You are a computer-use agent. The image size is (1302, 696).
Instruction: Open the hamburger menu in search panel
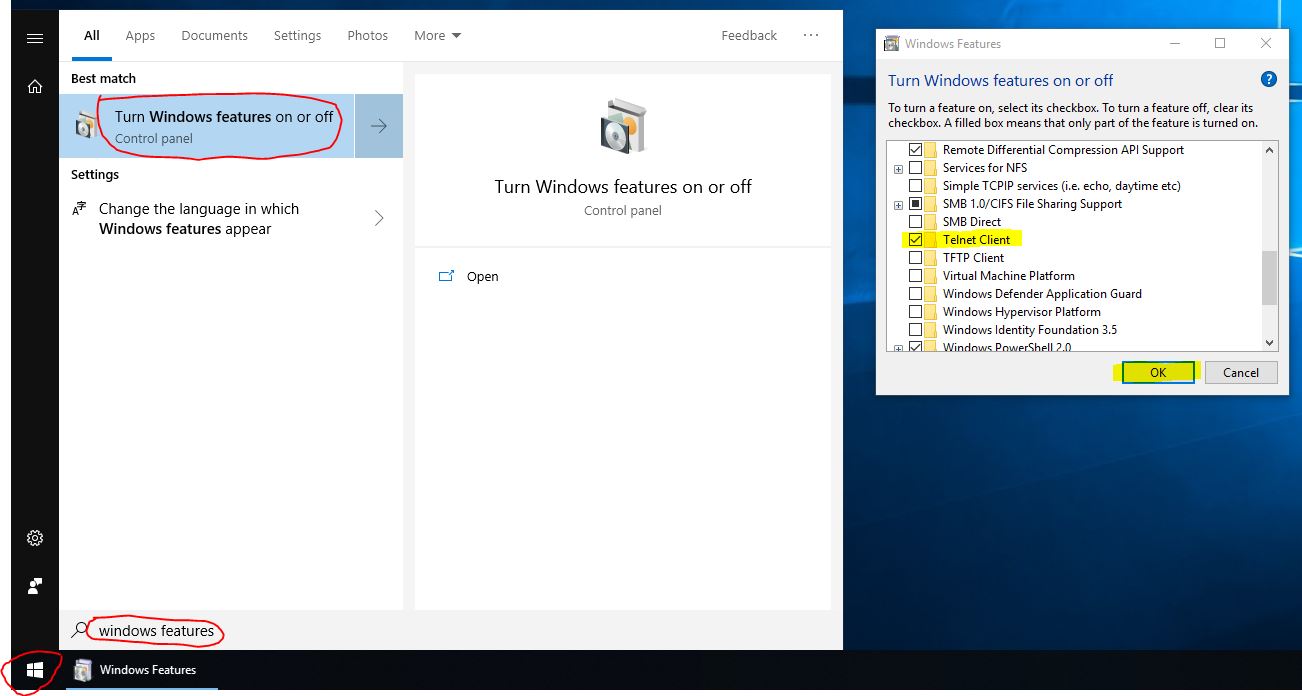click(35, 38)
